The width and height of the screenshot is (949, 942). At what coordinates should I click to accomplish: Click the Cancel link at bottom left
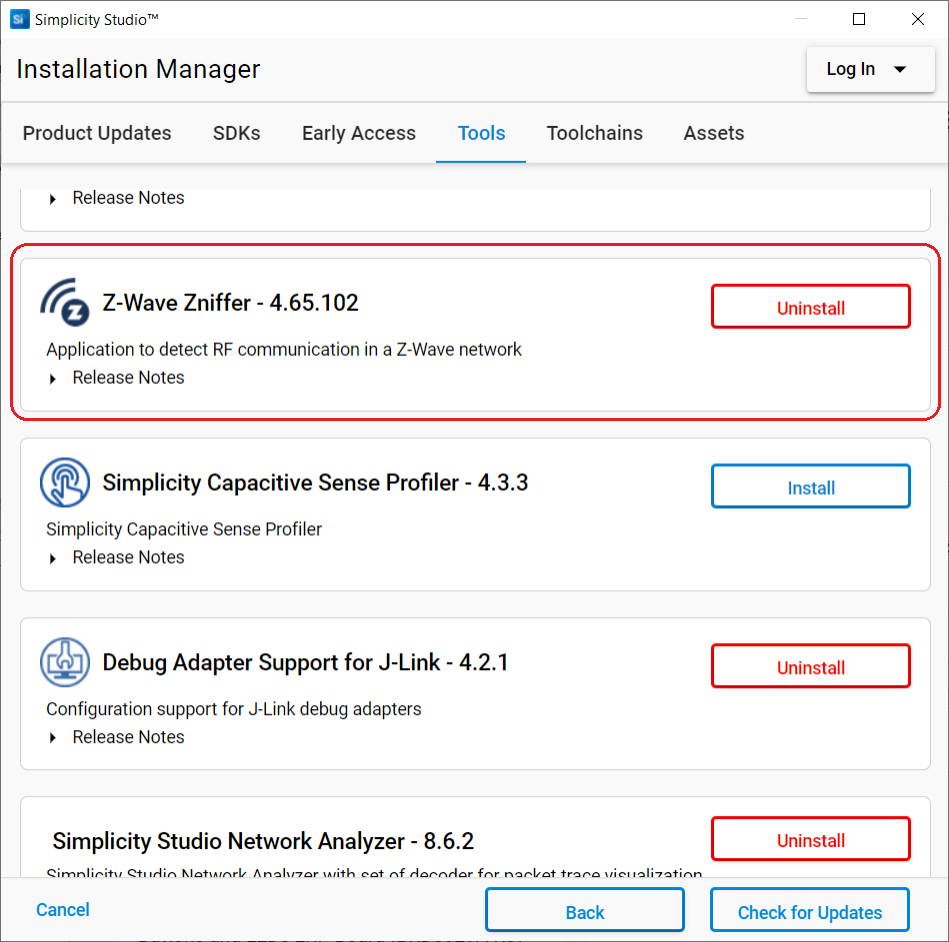pos(62,910)
